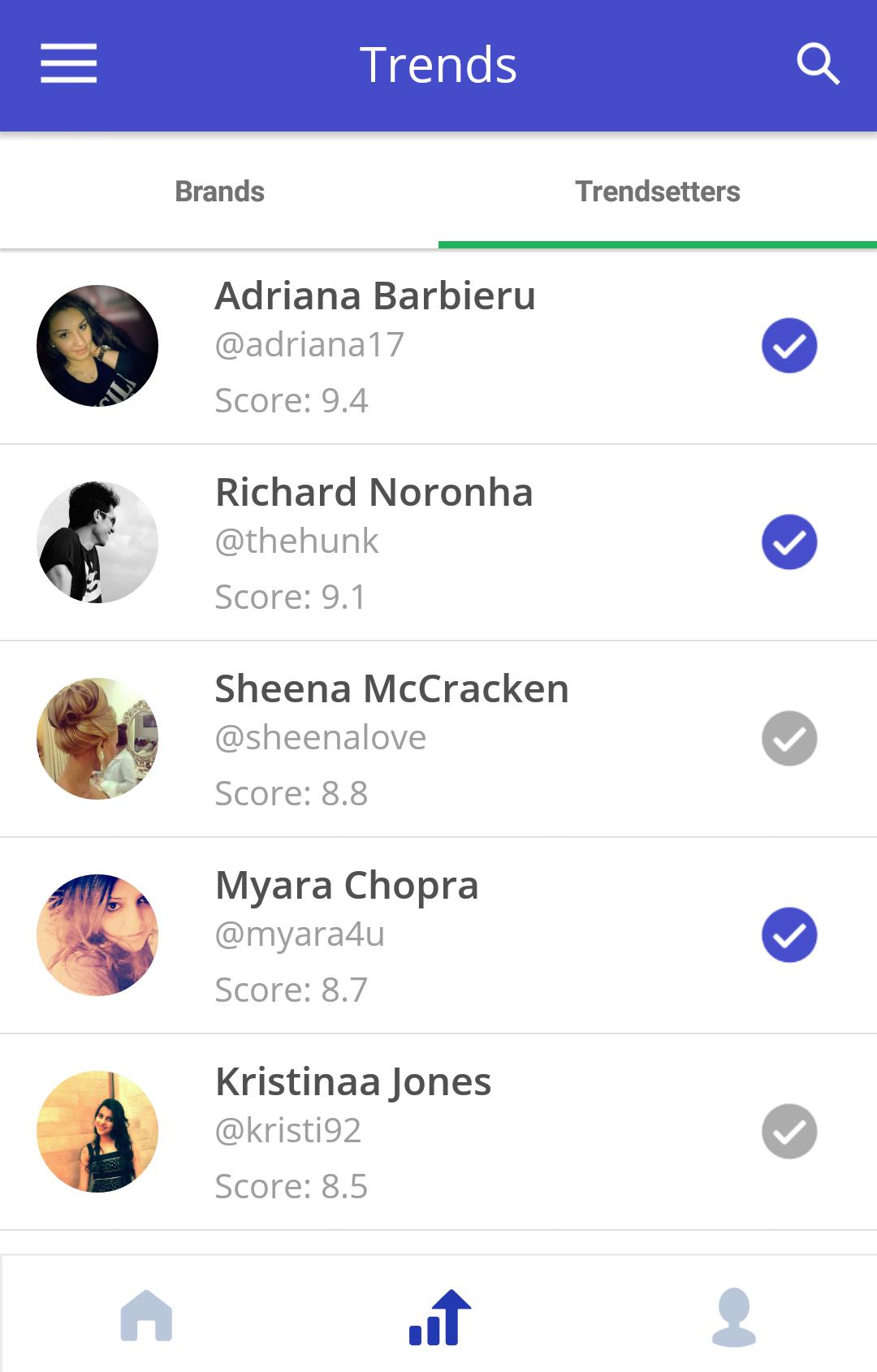877x1372 pixels.
Task: Tap the Trends title in header
Action: [x=438, y=65]
